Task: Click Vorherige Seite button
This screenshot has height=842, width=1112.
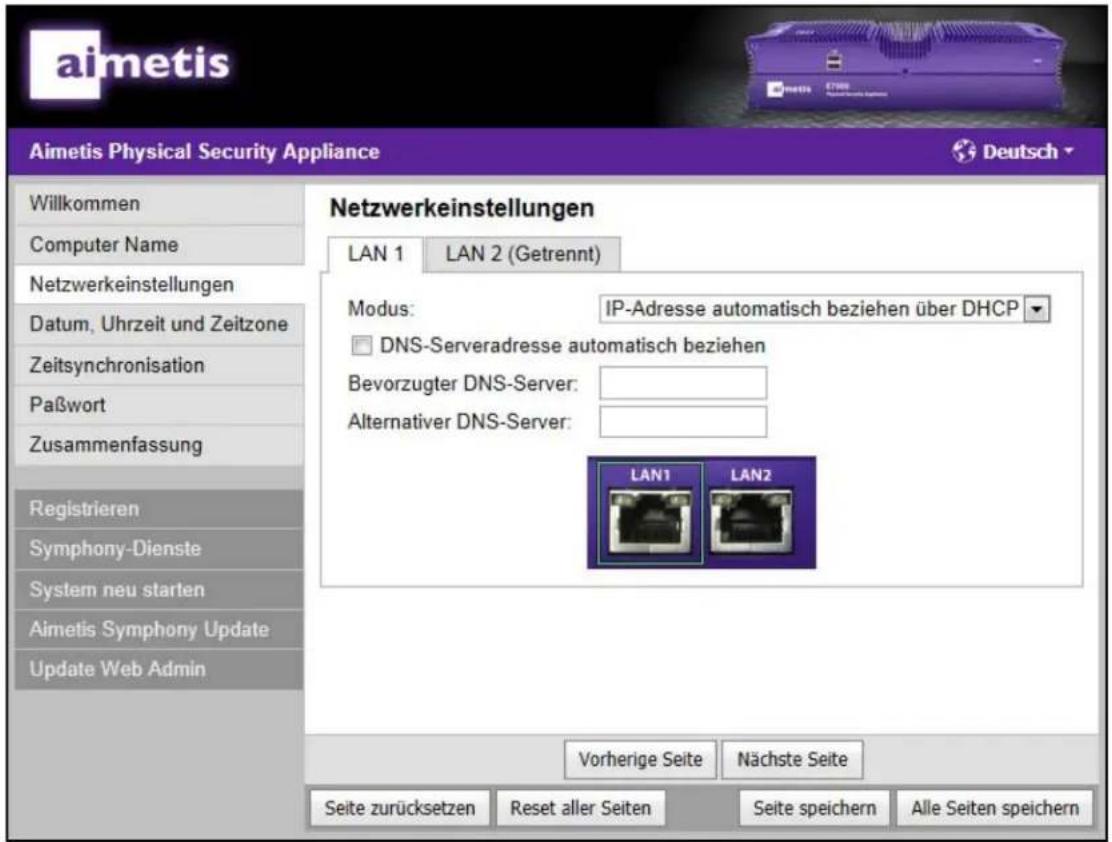Action: [640, 760]
